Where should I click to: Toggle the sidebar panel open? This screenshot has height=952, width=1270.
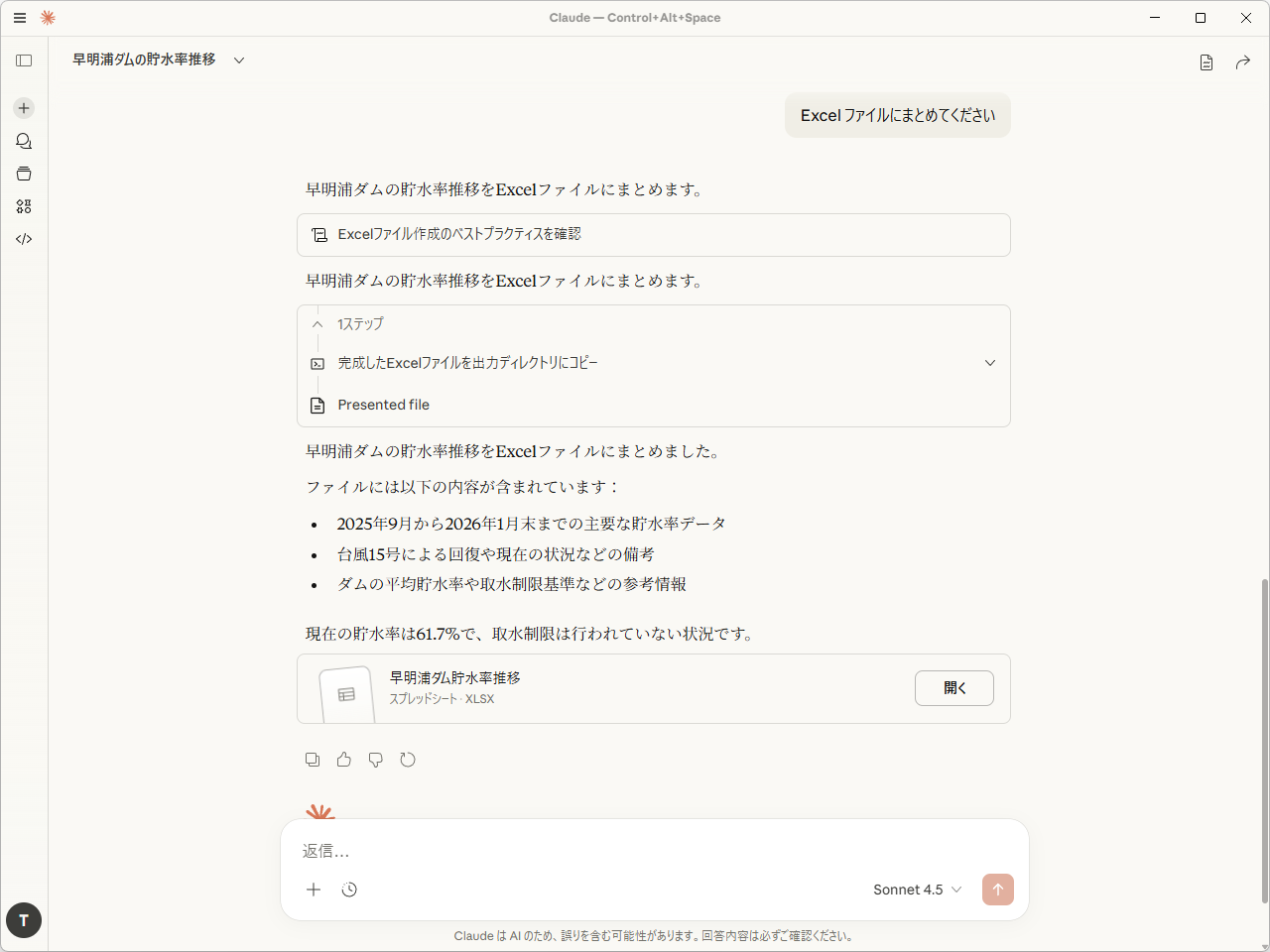click(x=23, y=60)
